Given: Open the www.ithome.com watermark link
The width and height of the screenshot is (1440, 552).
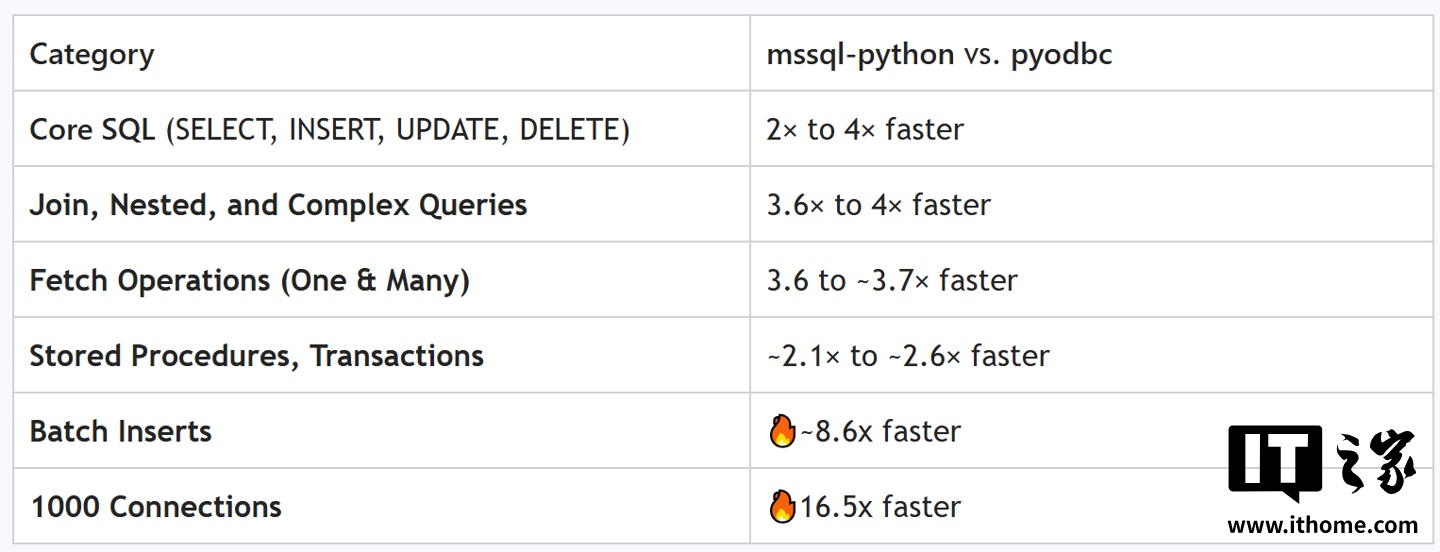Looking at the screenshot, I should click(1322, 525).
